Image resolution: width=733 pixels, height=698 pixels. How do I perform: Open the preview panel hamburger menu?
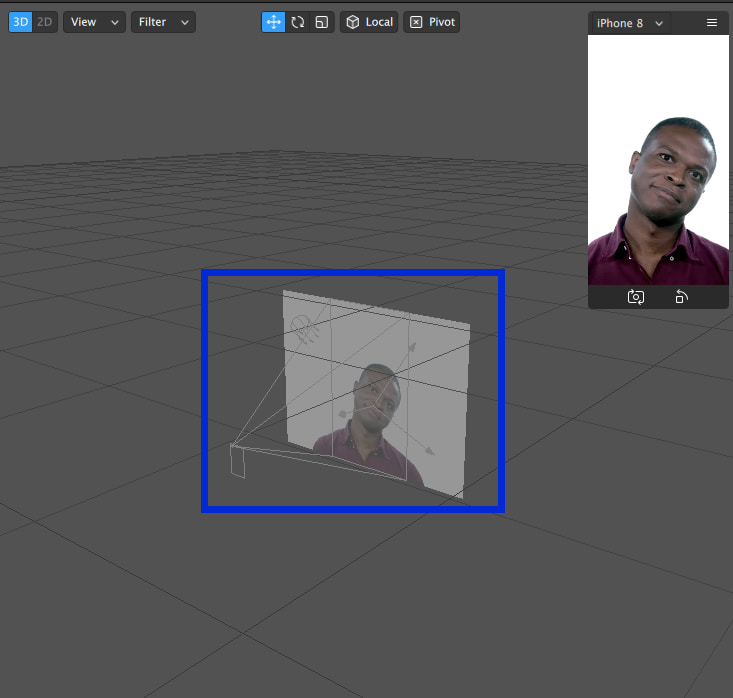click(711, 23)
